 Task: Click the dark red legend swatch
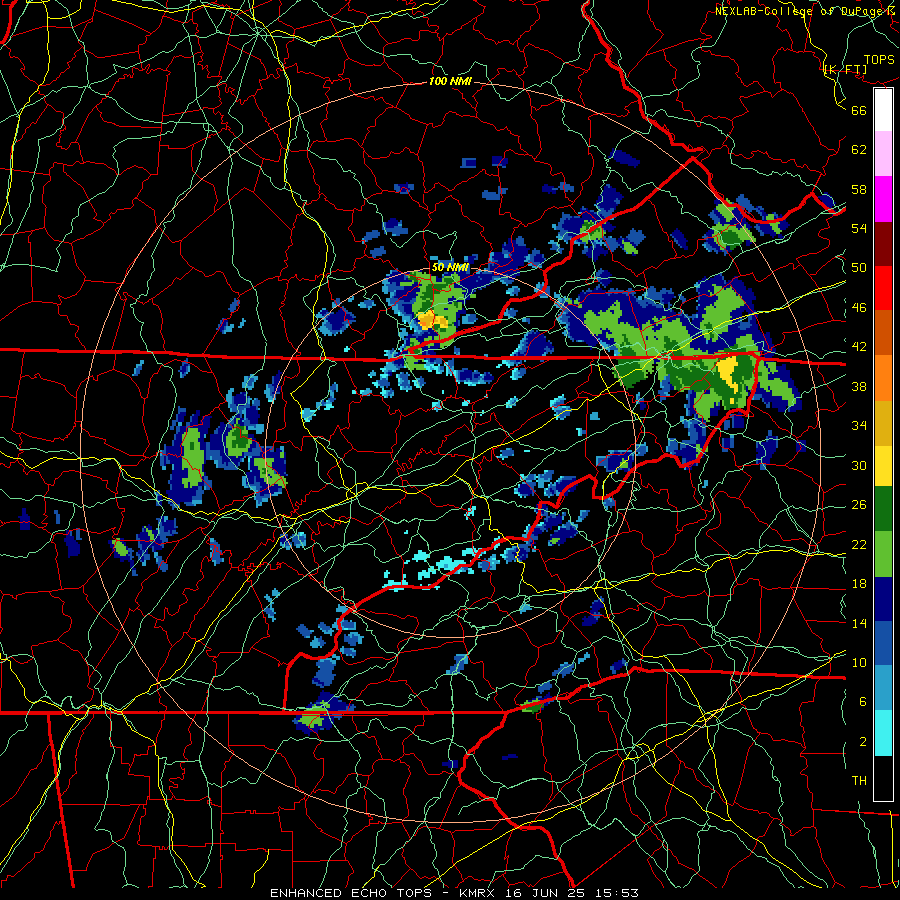tap(883, 243)
